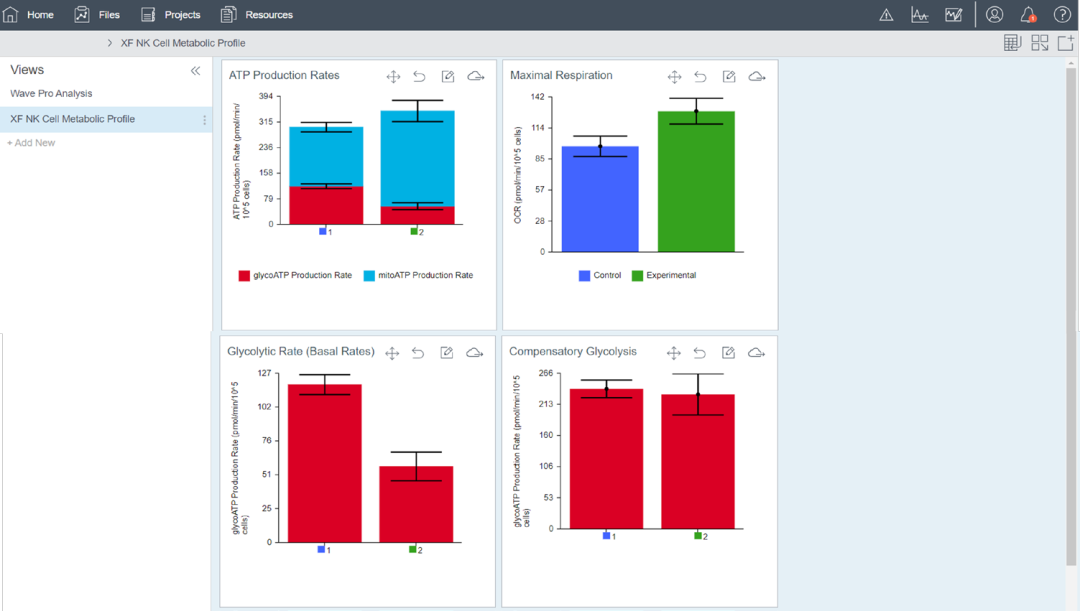
Task: Click the move icon on ATP Production Rates
Action: [x=393, y=77]
